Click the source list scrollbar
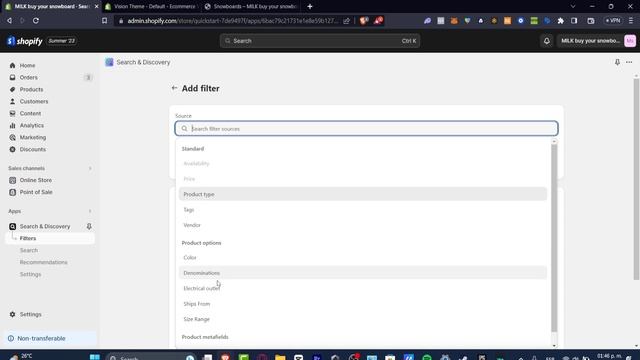640x360 pixels. [x=554, y=238]
